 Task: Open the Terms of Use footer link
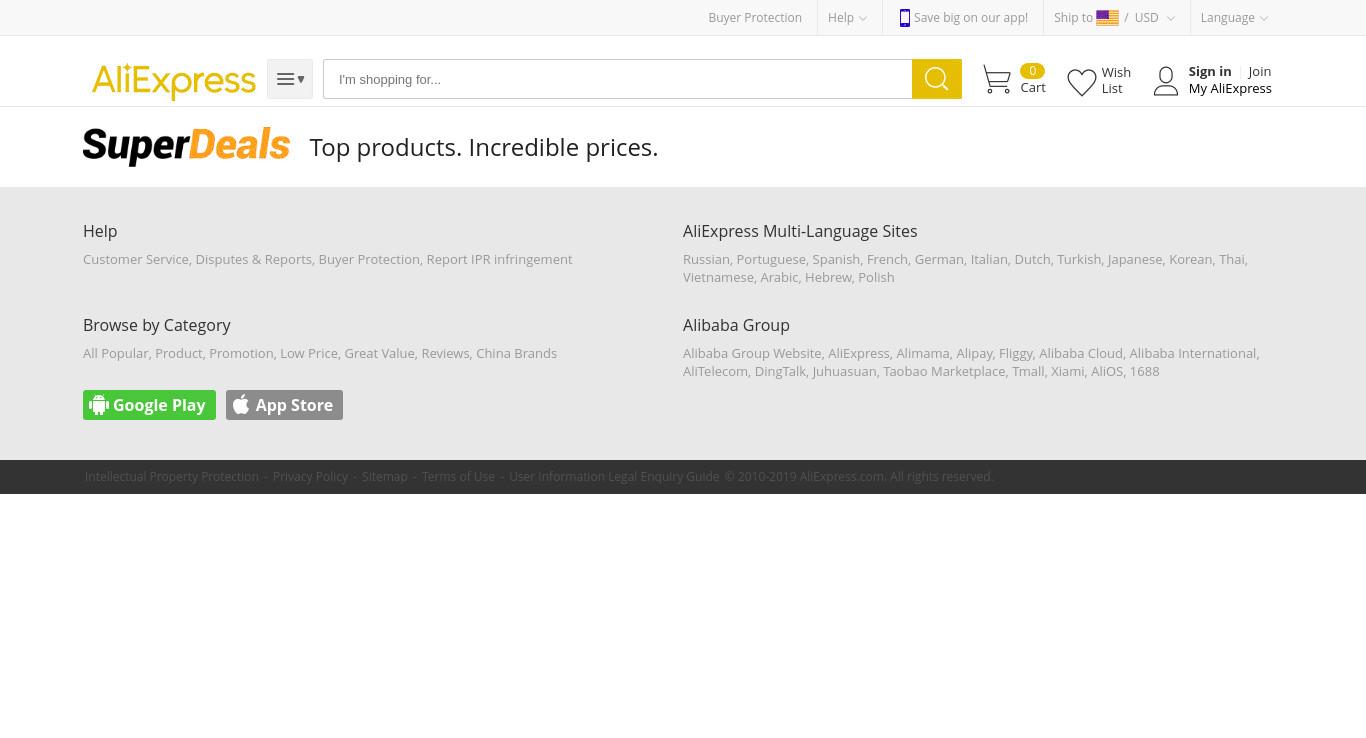(458, 477)
